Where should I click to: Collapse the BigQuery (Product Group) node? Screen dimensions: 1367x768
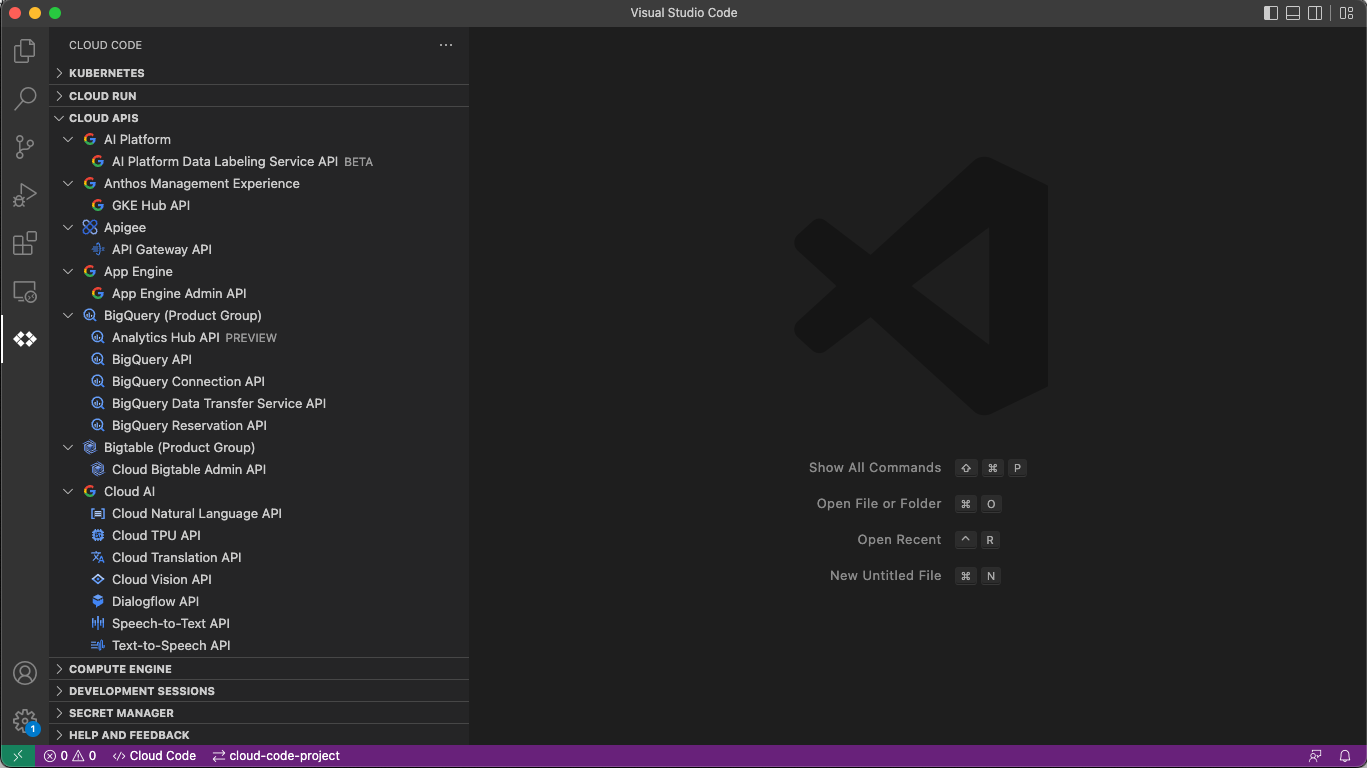click(x=68, y=315)
